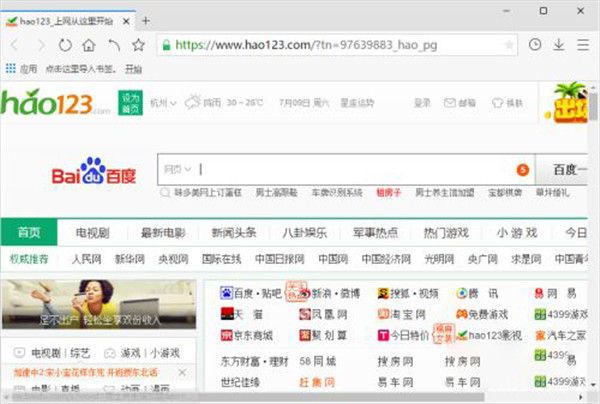
Task: Open 天猫 site link
Action: click(x=242, y=314)
